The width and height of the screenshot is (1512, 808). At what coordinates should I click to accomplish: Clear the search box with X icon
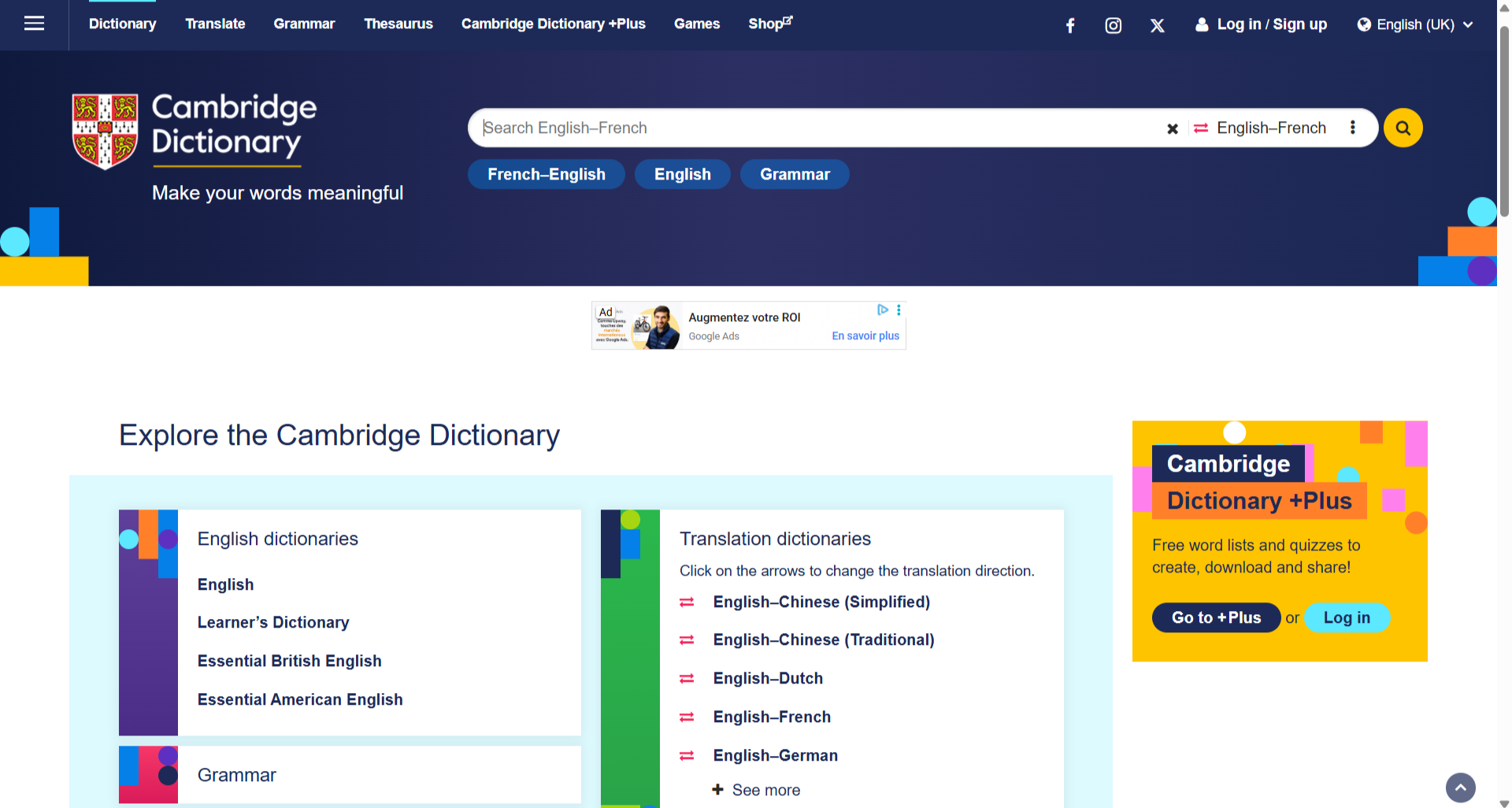(x=1172, y=128)
